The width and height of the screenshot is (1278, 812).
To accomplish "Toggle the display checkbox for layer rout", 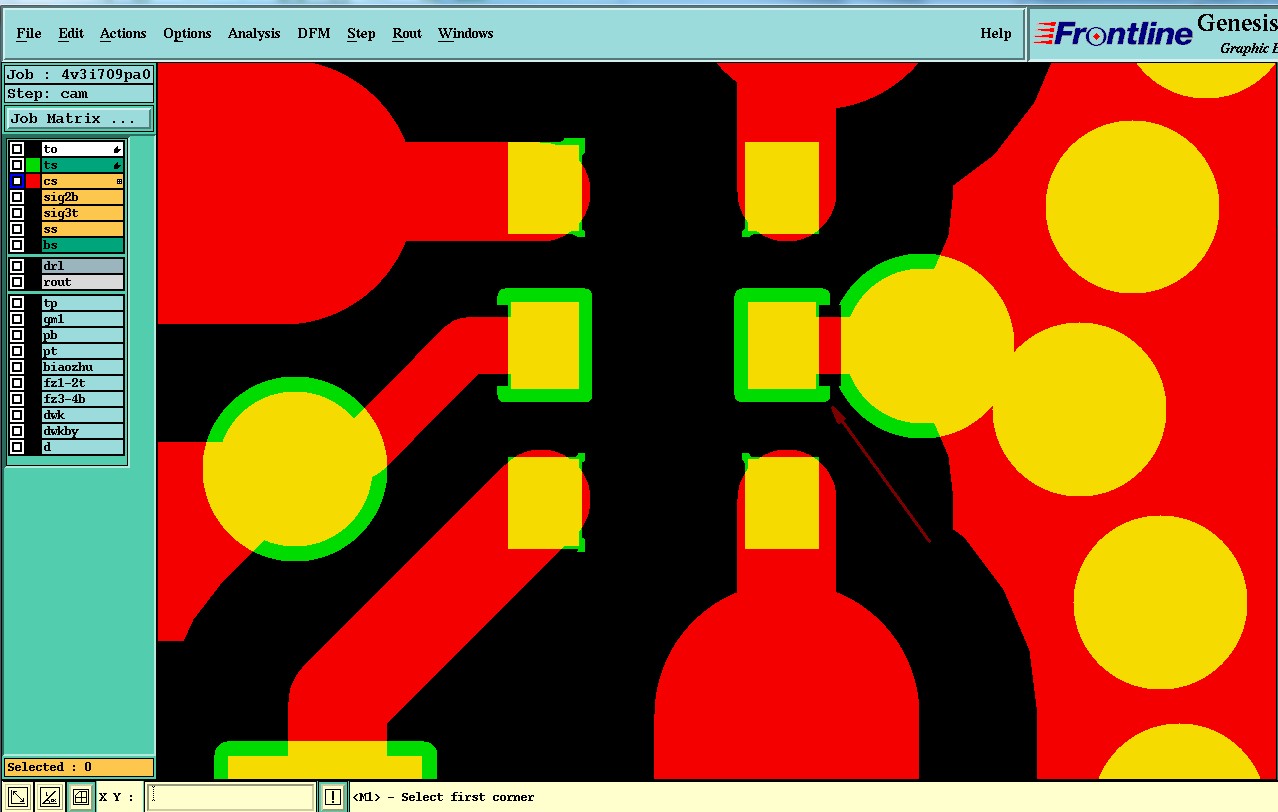I will coord(17,282).
